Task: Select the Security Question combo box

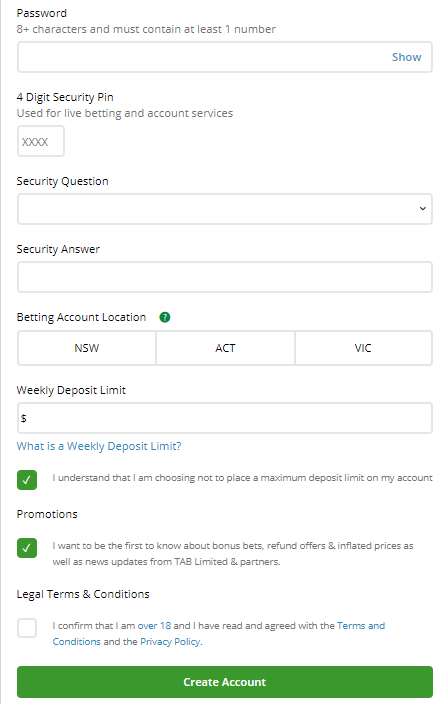Action: pos(225,209)
